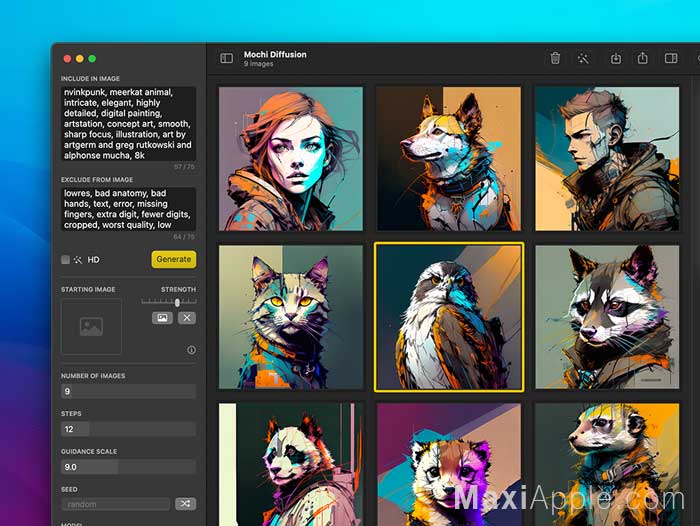This screenshot has width=700, height=526.
Task: Open the share icon in toolbar
Action: 642,58
